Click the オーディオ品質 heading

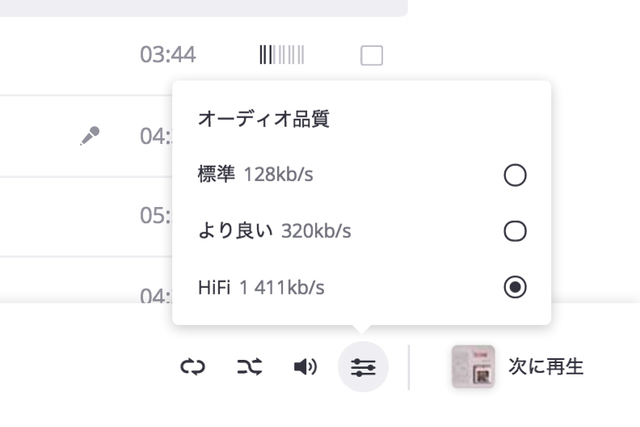coord(264,120)
